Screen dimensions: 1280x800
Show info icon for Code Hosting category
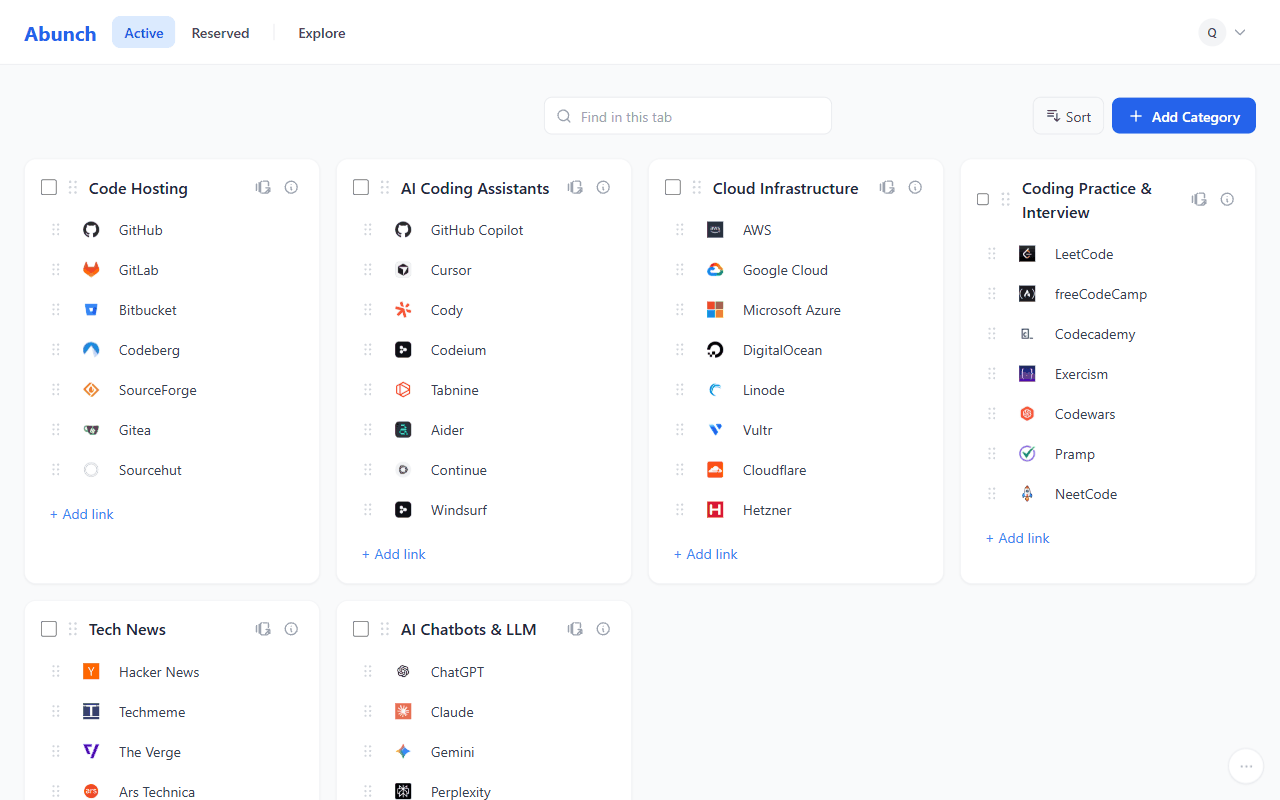pos(291,187)
